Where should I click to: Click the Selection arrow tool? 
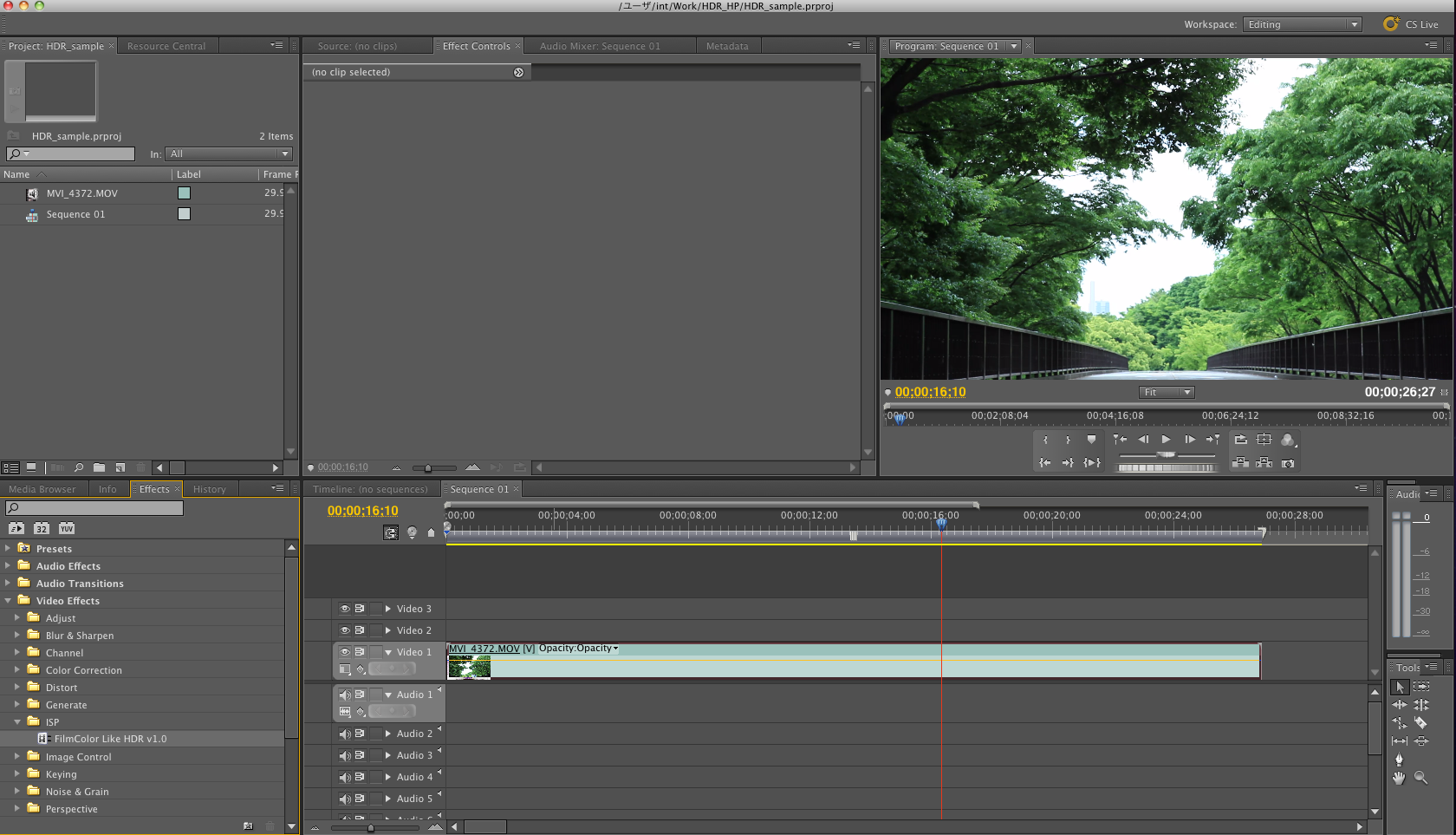pyautogui.click(x=1399, y=687)
